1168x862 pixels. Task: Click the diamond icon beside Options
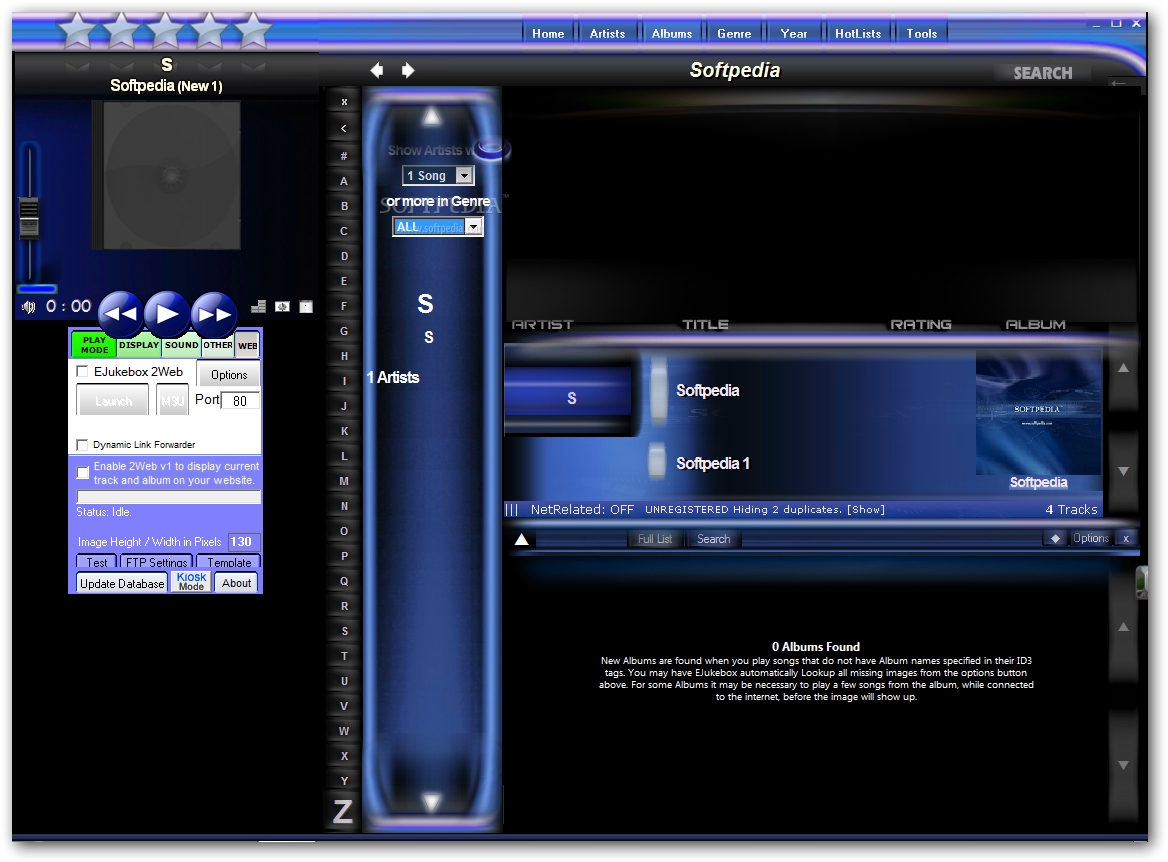coord(1055,539)
